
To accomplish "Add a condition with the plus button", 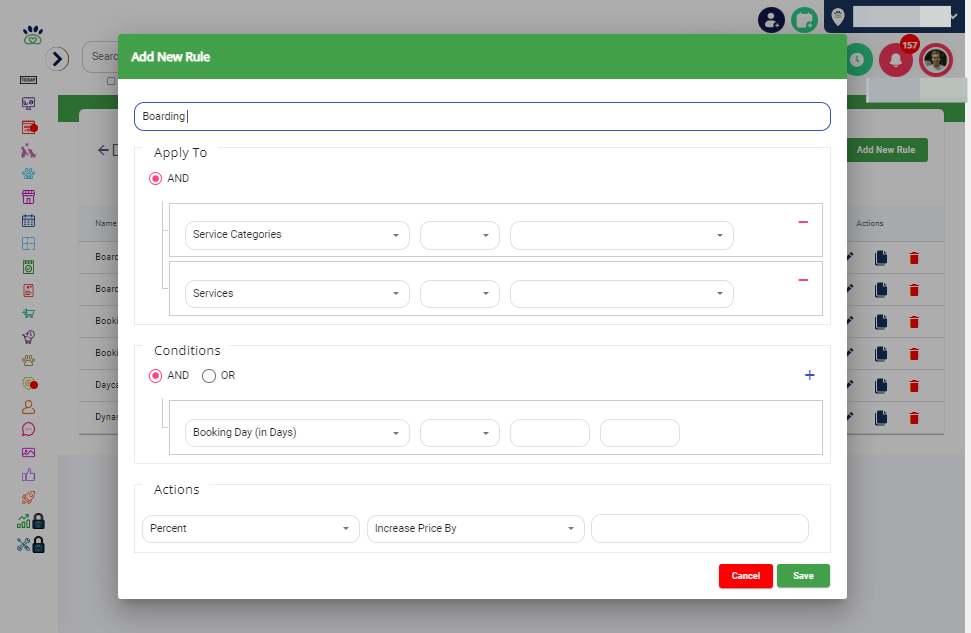I will pyautogui.click(x=809, y=375).
